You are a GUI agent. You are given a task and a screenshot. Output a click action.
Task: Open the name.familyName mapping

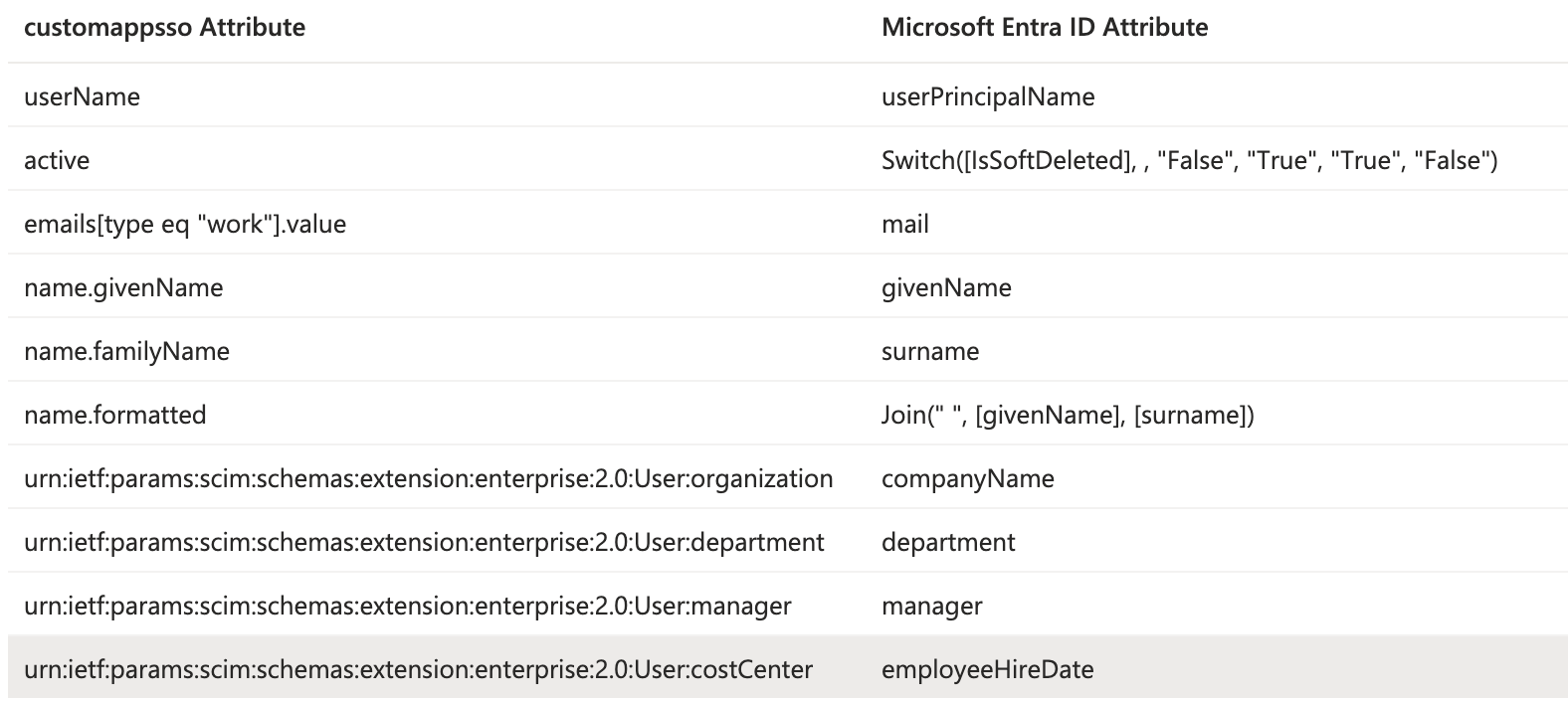126,351
